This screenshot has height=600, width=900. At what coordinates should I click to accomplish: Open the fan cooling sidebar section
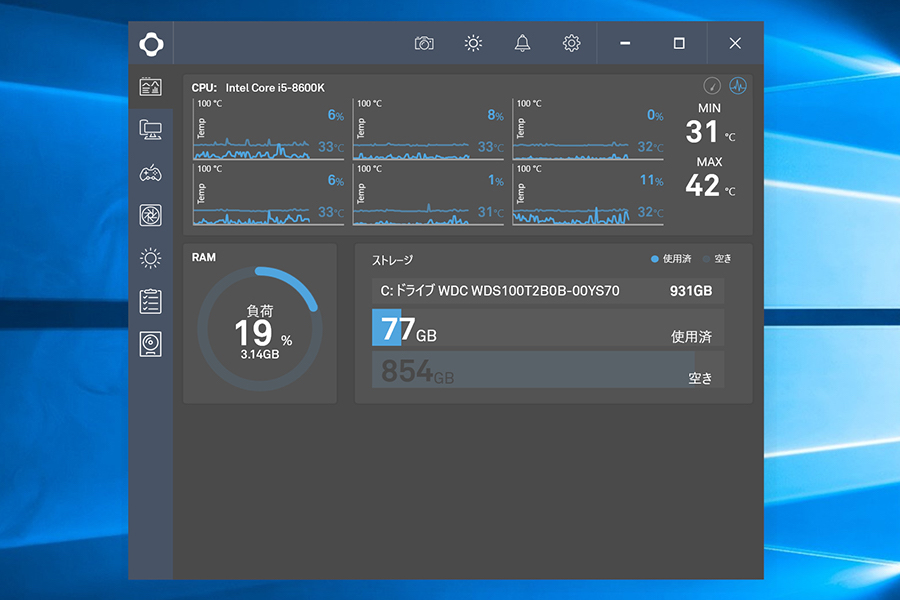point(150,215)
